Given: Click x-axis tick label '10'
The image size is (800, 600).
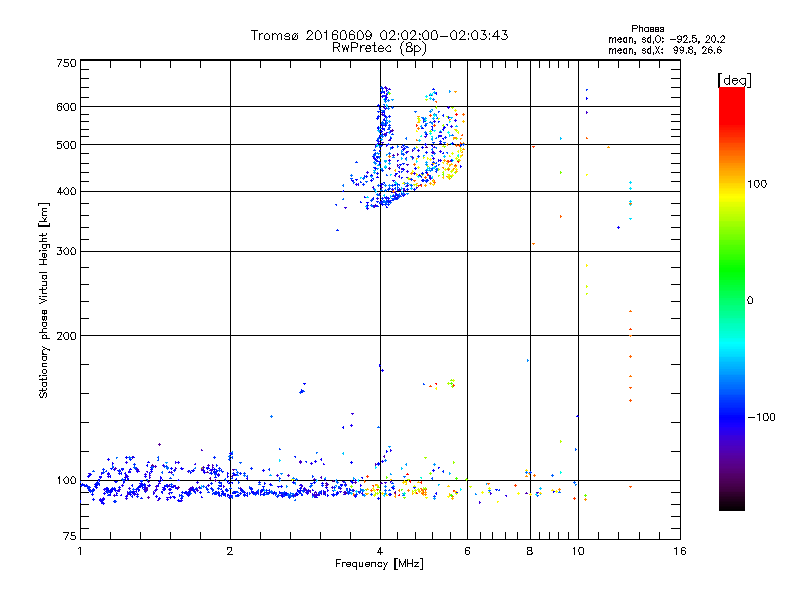Looking at the screenshot, I should (x=578, y=551).
